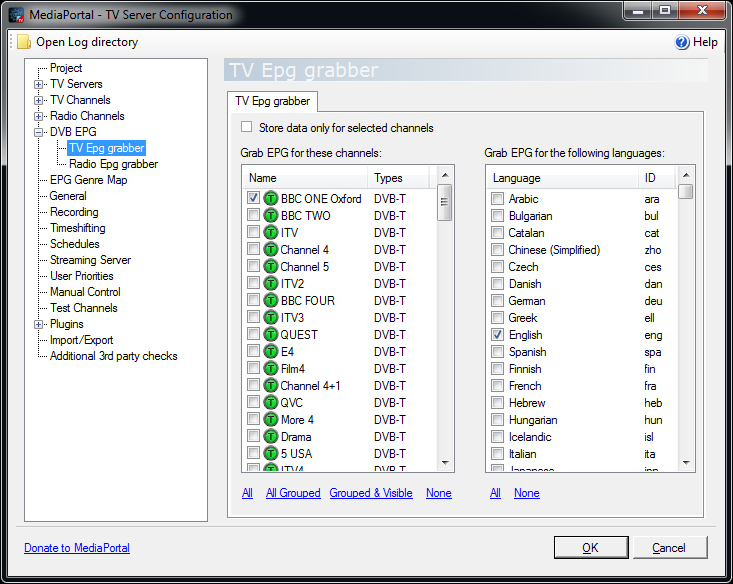
Task: Tick the French language checkbox
Action: tap(497, 386)
